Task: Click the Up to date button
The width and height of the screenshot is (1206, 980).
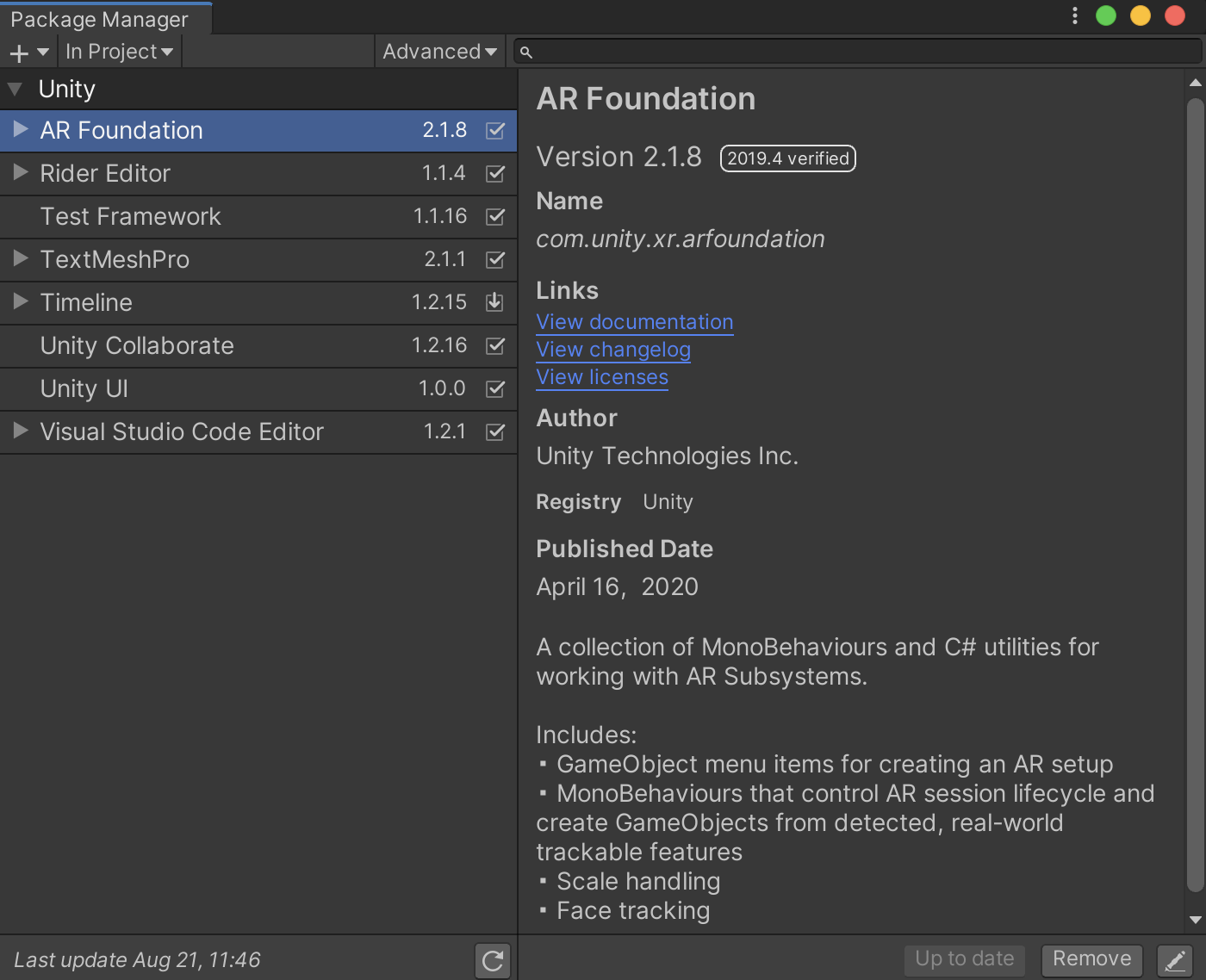Action: point(965,959)
